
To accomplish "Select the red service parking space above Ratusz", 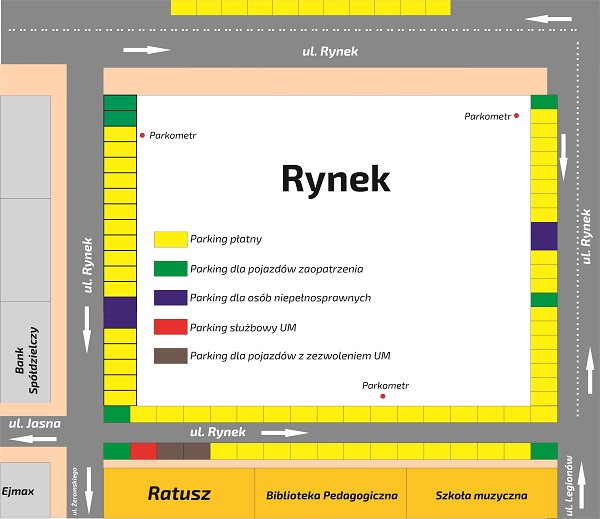I will pos(143,451).
